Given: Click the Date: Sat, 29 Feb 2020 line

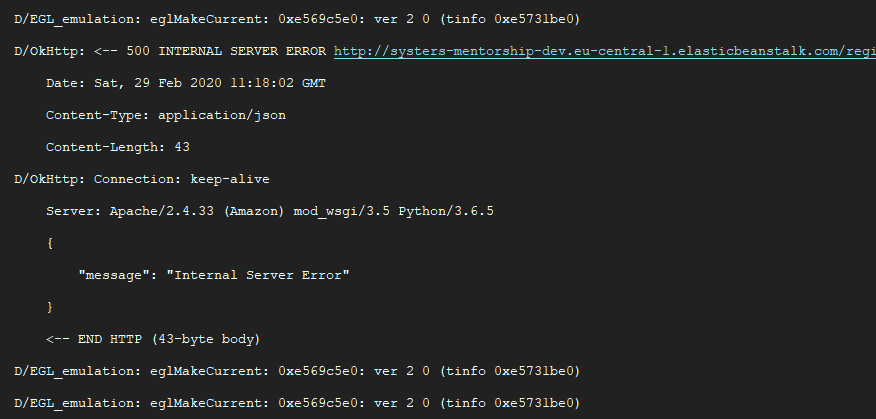Looking at the screenshot, I should pos(185,83).
